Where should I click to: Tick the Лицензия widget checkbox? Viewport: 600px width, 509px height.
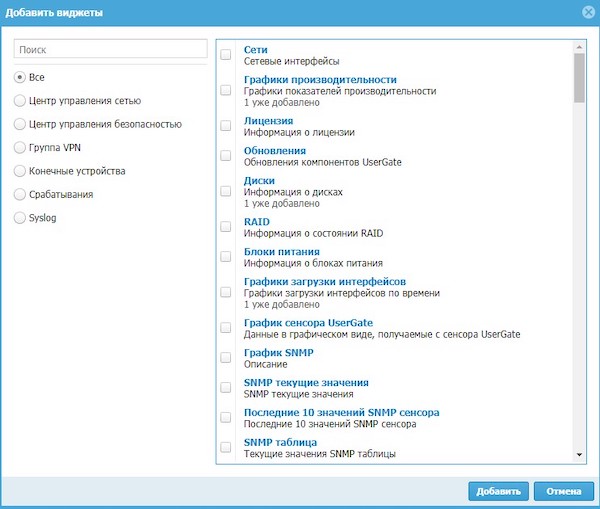[226, 126]
